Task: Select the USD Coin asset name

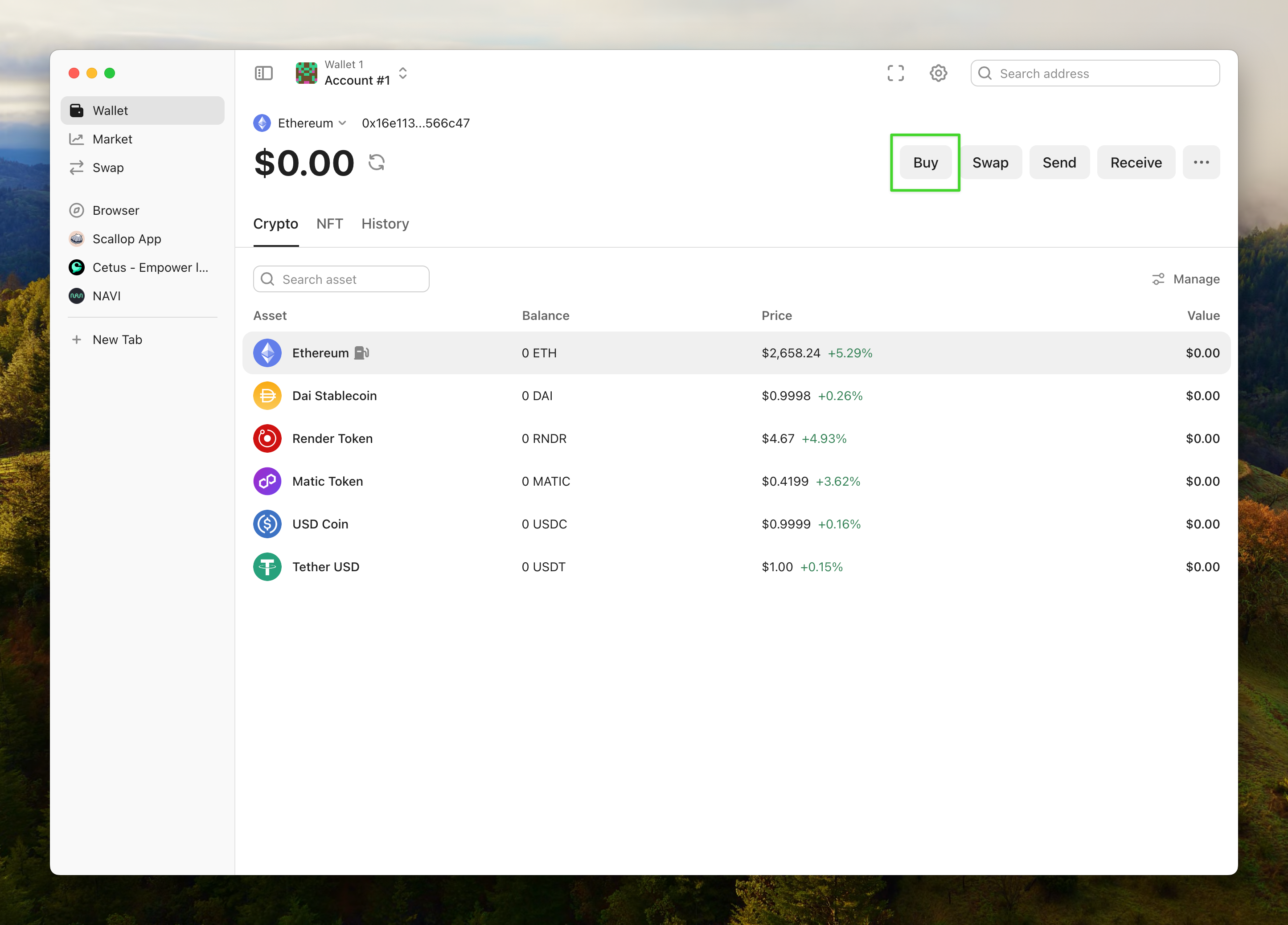Action: (x=320, y=524)
